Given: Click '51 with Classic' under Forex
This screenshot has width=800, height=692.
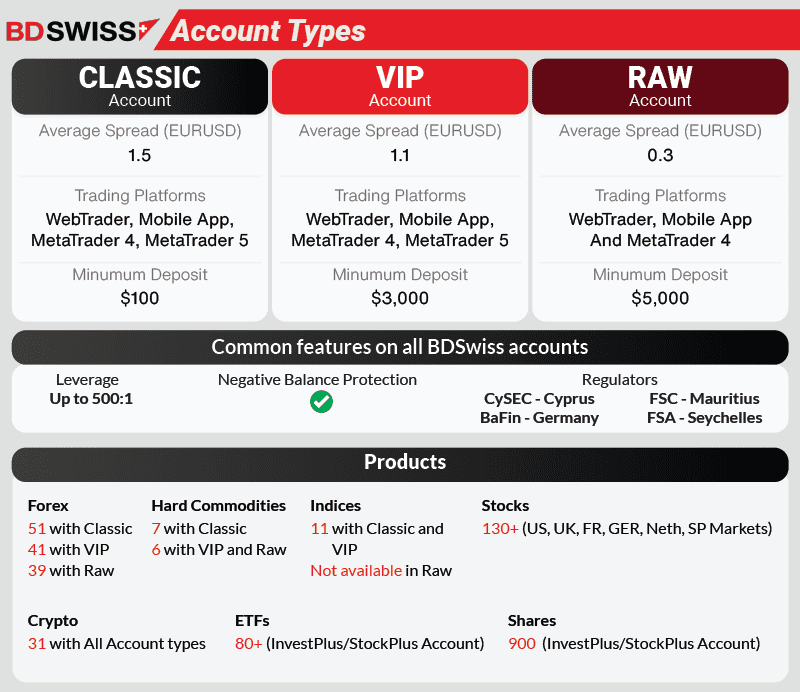Looking at the screenshot, I should (80, 529).
